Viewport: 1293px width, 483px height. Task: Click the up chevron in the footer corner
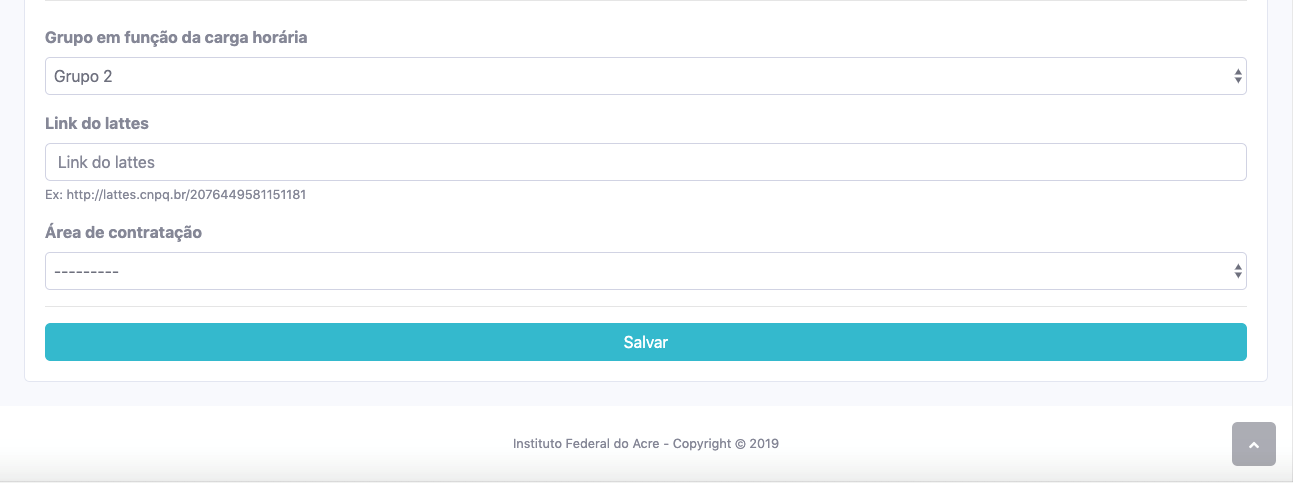coord(1254,445)
